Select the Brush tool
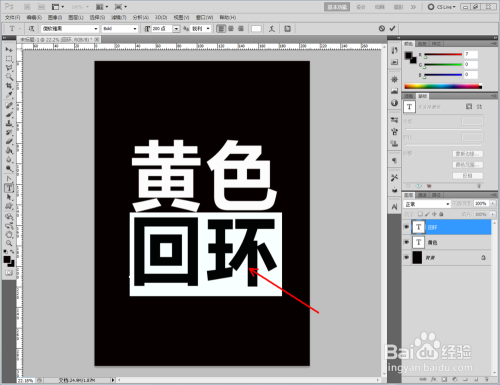The image size is (500, 385). 9,114
